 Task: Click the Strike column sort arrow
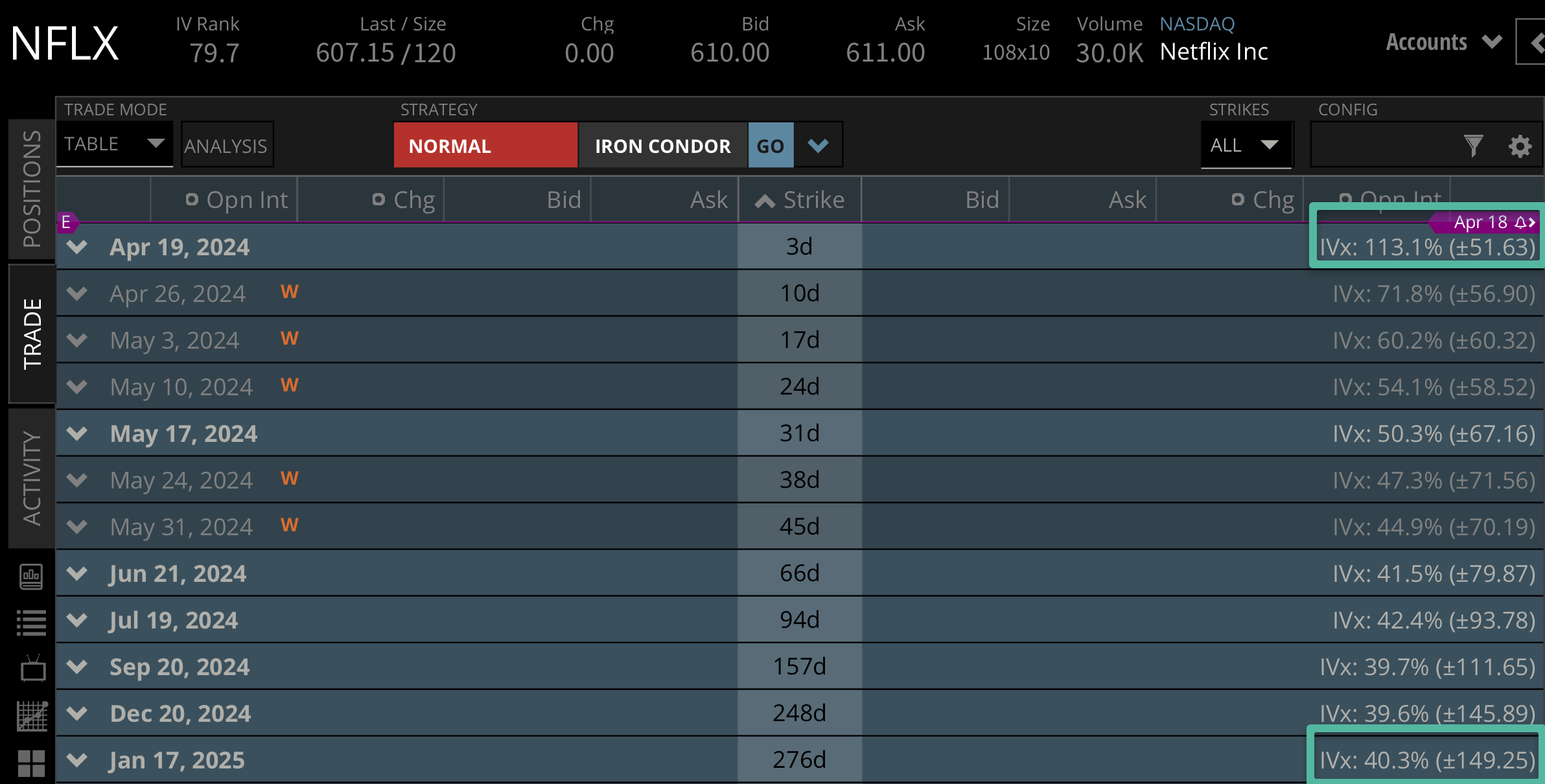click(765, 200)
